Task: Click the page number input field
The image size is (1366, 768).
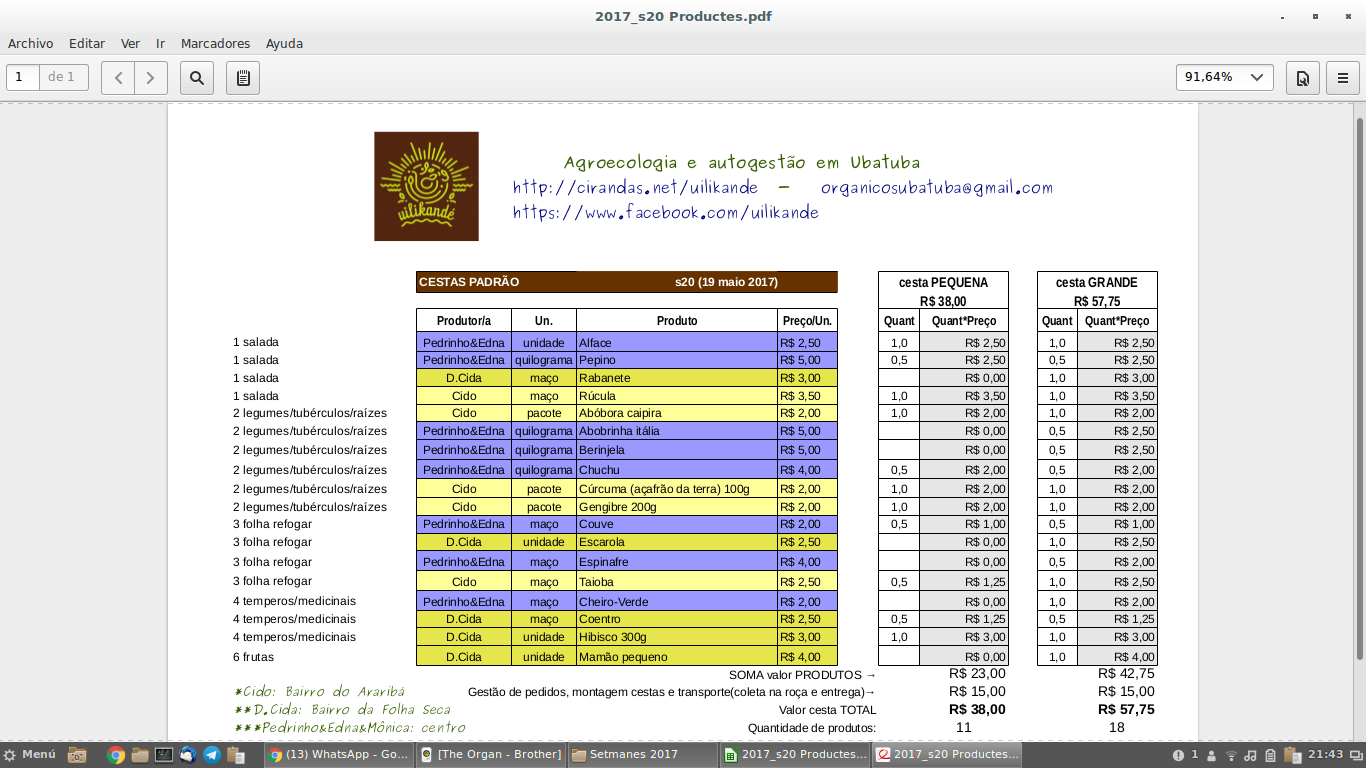Action: pos(23,77)
